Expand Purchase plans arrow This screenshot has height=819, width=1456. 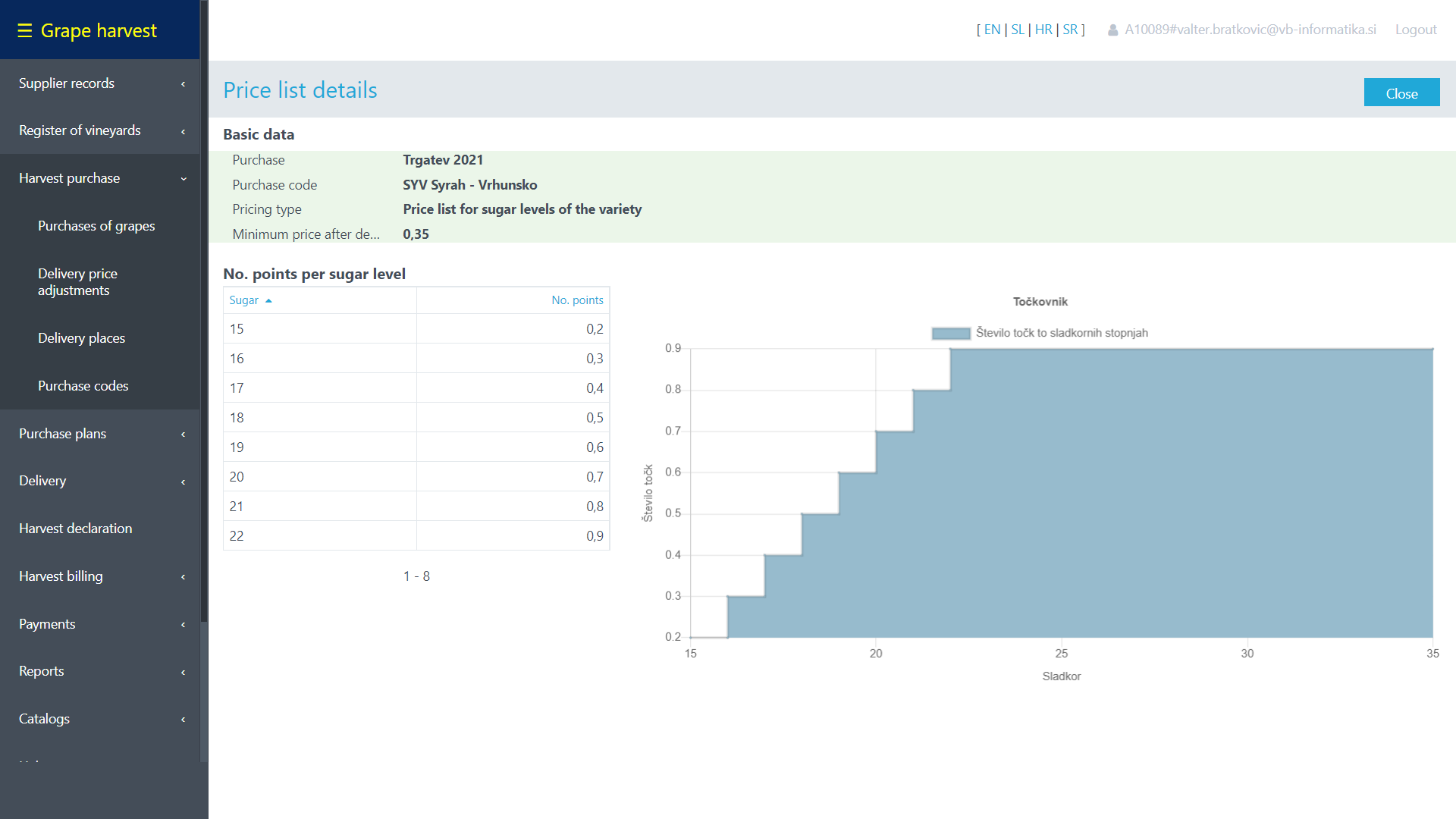(x=183, y=435)
